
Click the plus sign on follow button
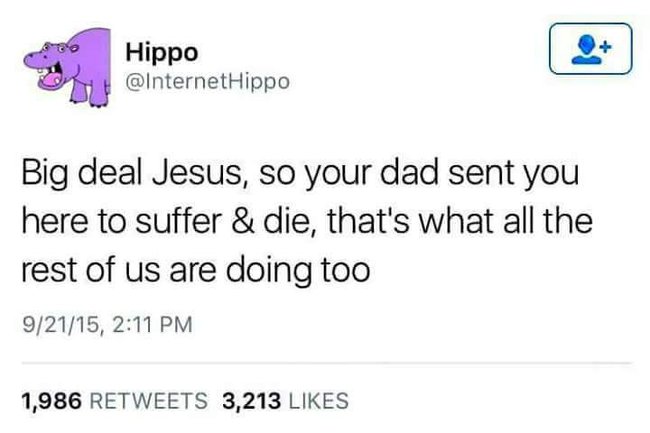606,46
